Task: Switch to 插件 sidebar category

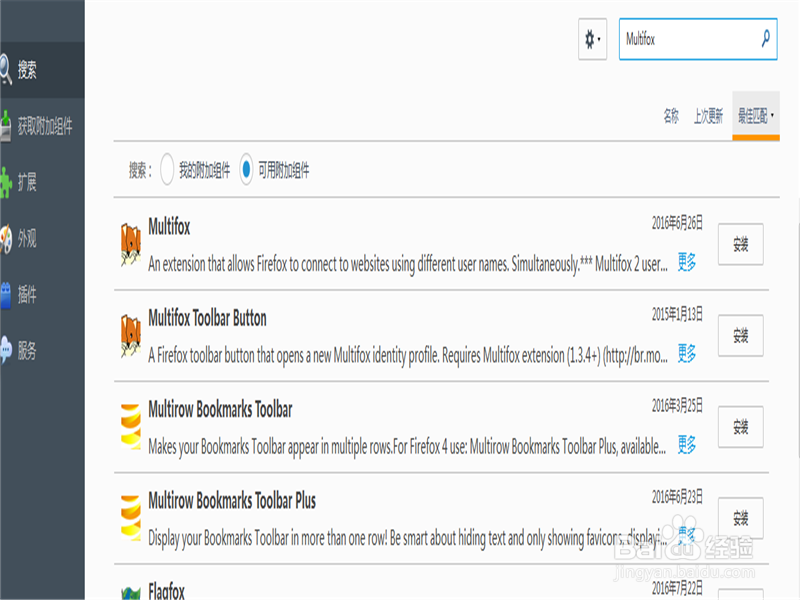Action: coord(42,294)
